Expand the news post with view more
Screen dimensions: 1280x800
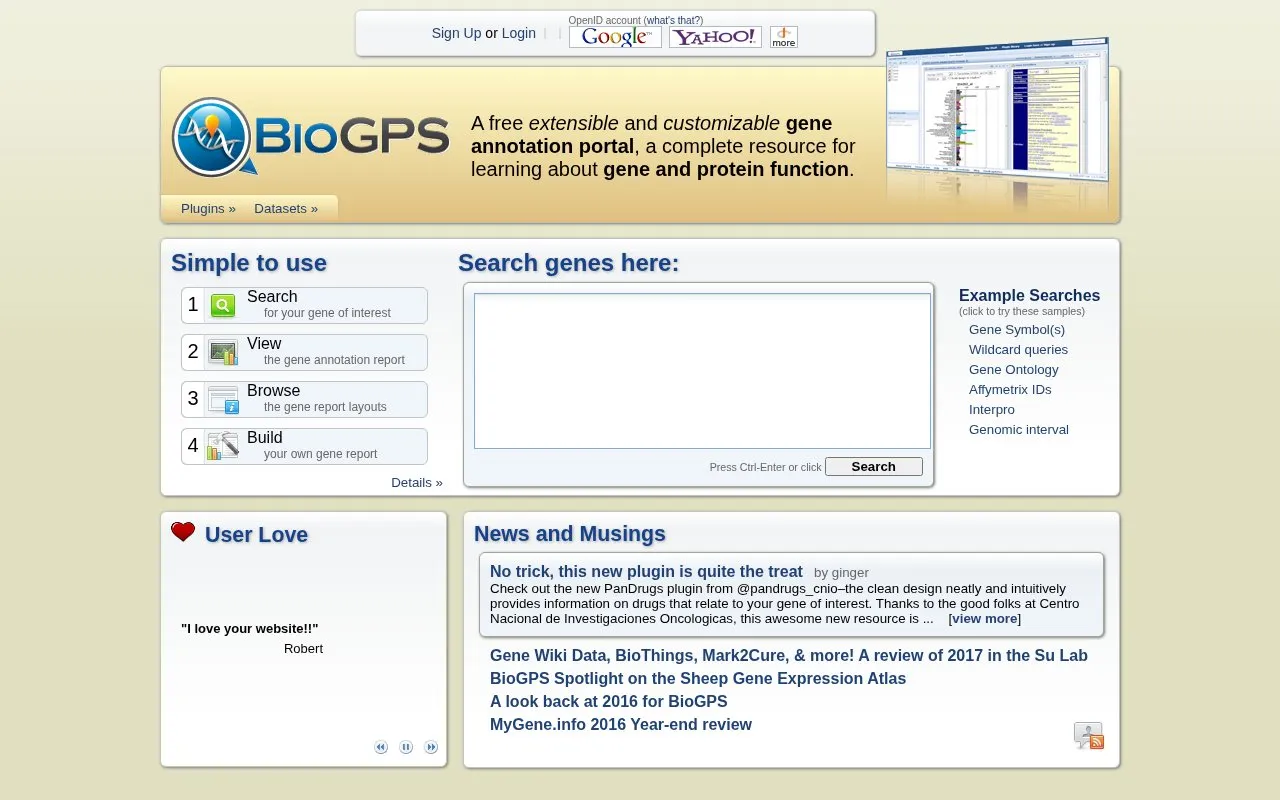[985, 619]
